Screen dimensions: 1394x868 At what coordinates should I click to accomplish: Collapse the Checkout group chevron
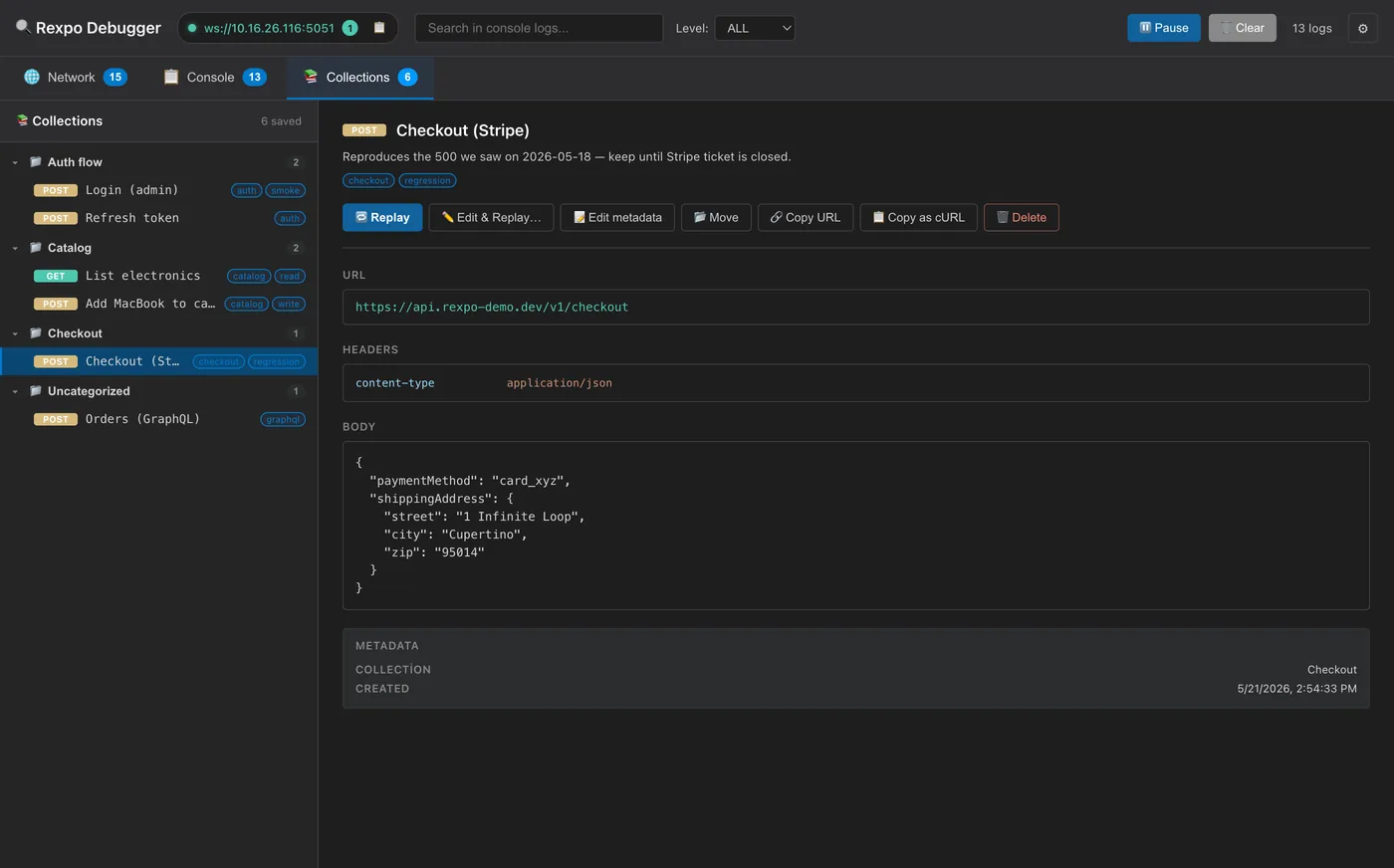pos(15,333)
